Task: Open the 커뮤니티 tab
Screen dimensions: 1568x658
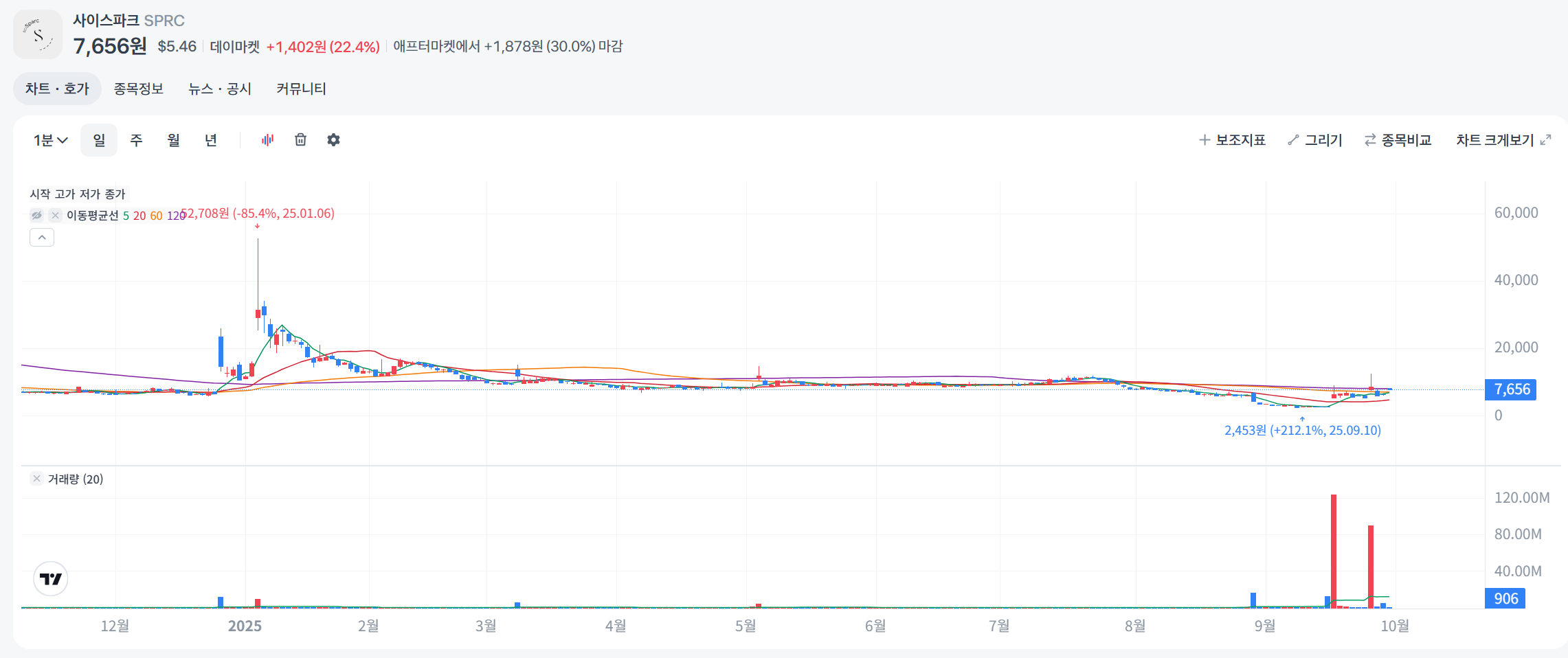Action: tap(301, 89)
